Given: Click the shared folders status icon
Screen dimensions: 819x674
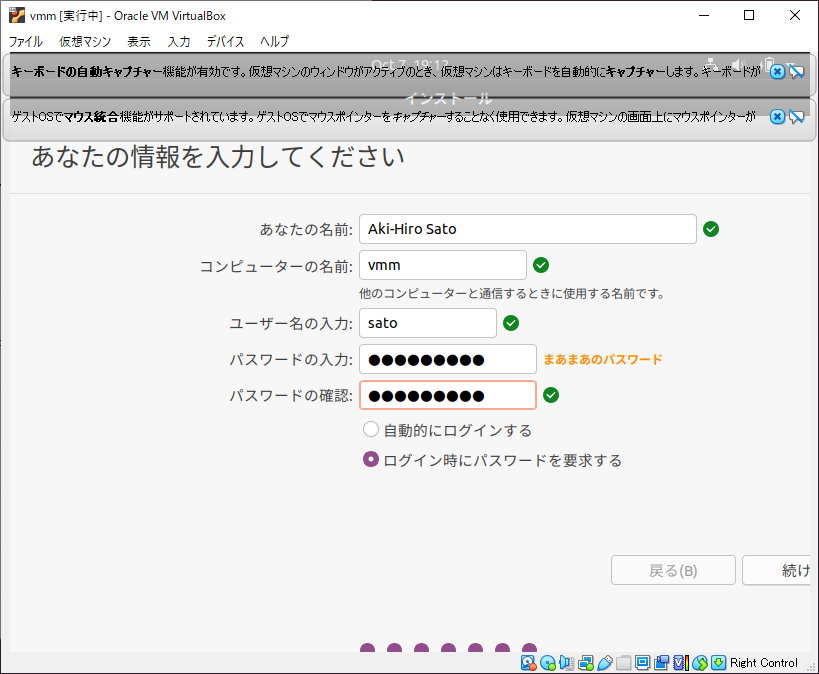Looking at the screenshot, I should click(623, 663).
